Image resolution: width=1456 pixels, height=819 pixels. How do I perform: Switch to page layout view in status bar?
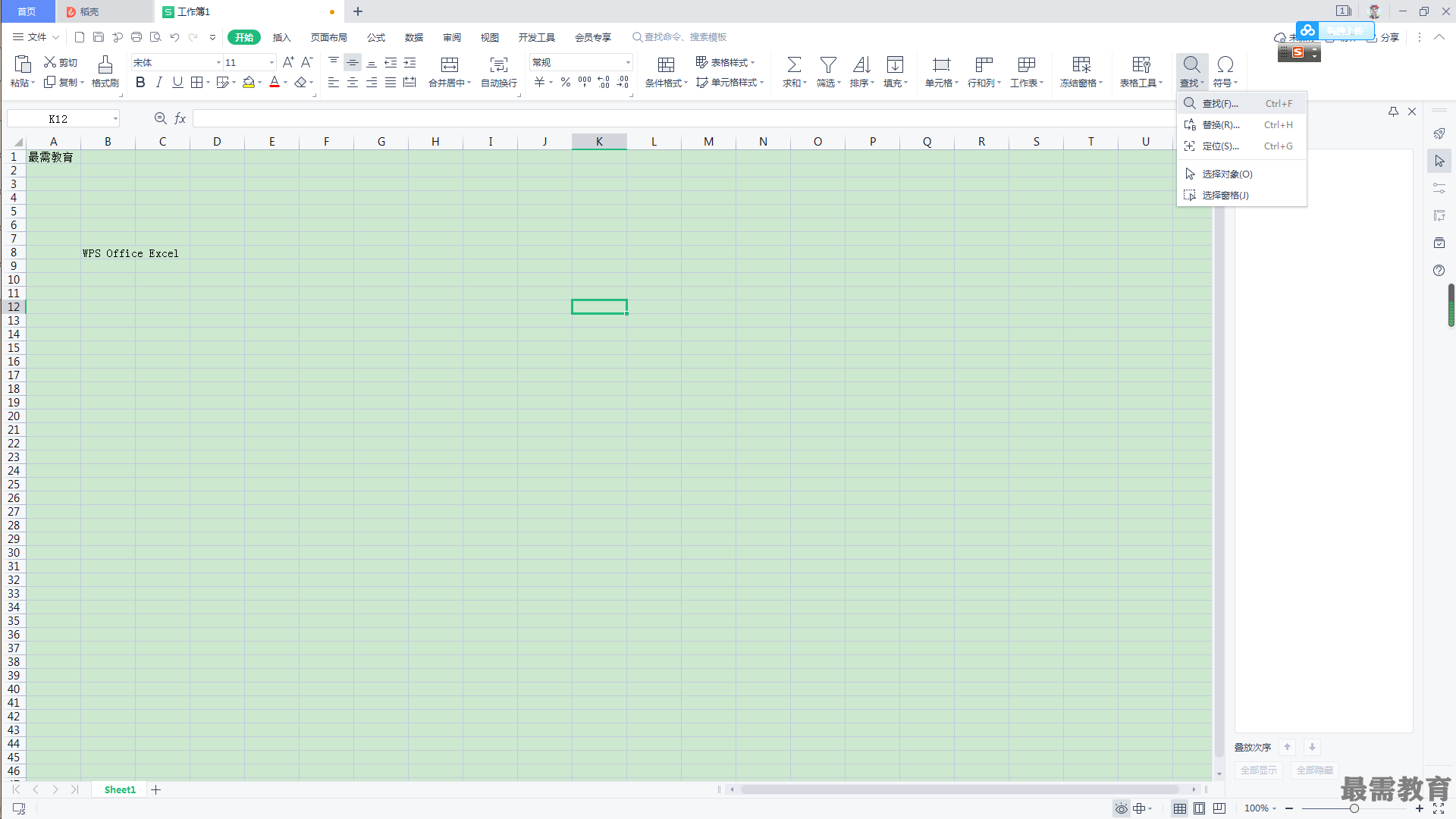tap(1200, 808)
